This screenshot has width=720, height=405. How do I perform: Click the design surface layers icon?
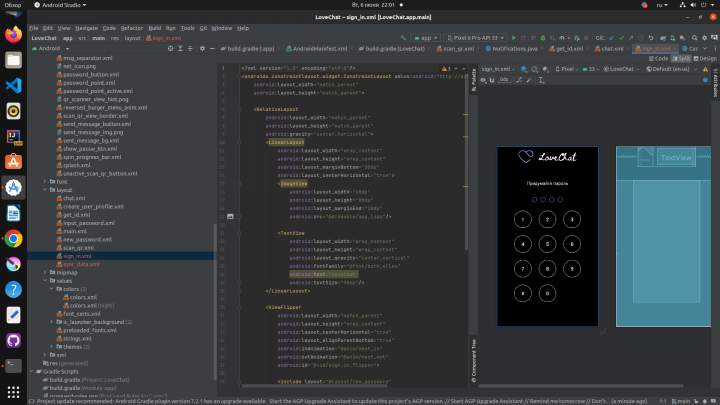click(523, 69)
